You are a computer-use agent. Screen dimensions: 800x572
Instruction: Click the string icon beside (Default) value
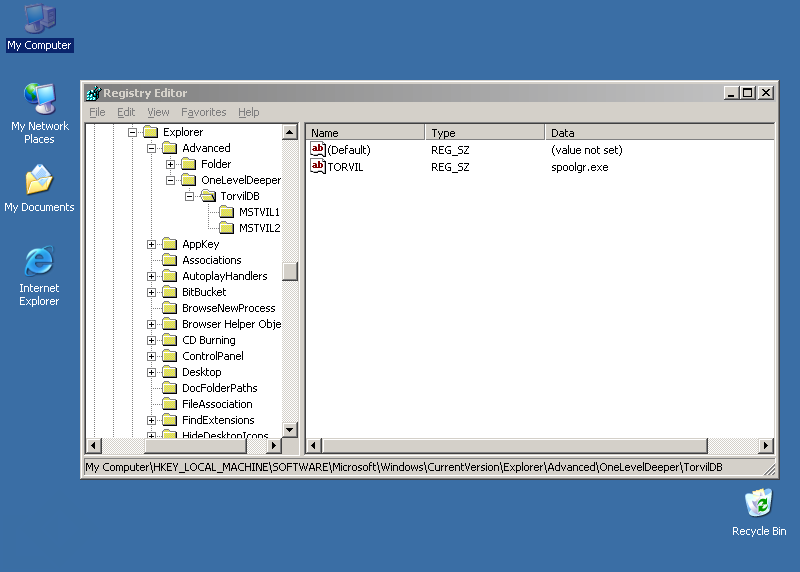(x=318, y=150)
